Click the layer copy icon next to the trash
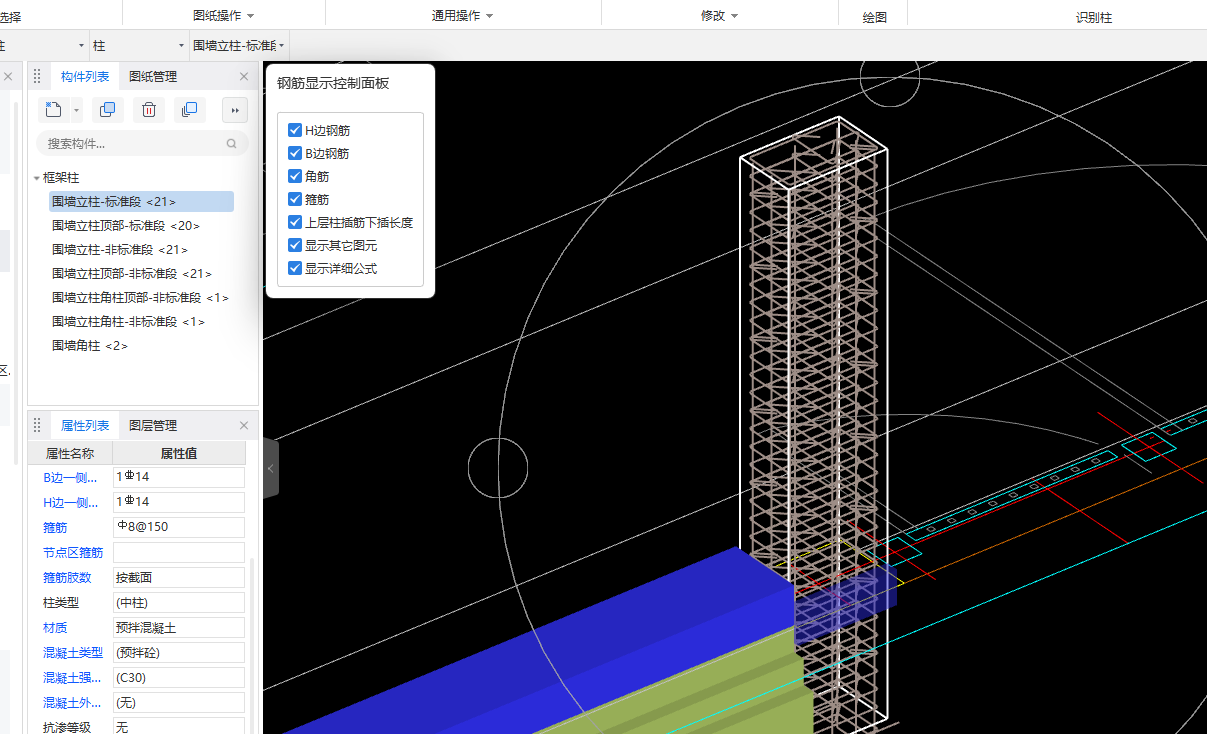This screenshot has width=1207, height=734. point(189,110)
